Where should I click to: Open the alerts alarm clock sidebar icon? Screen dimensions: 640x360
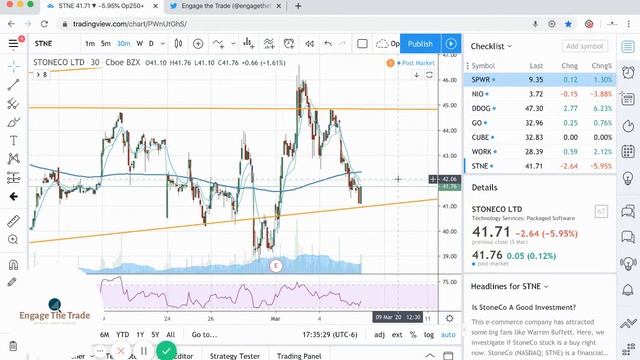point(628,73)
